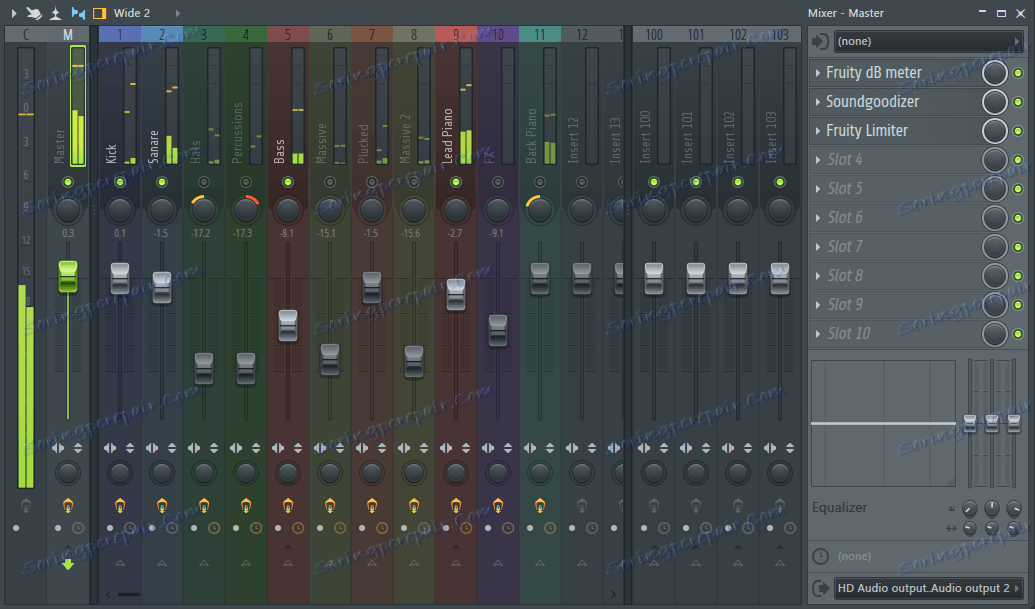Click the Master track pan knob

68,210
